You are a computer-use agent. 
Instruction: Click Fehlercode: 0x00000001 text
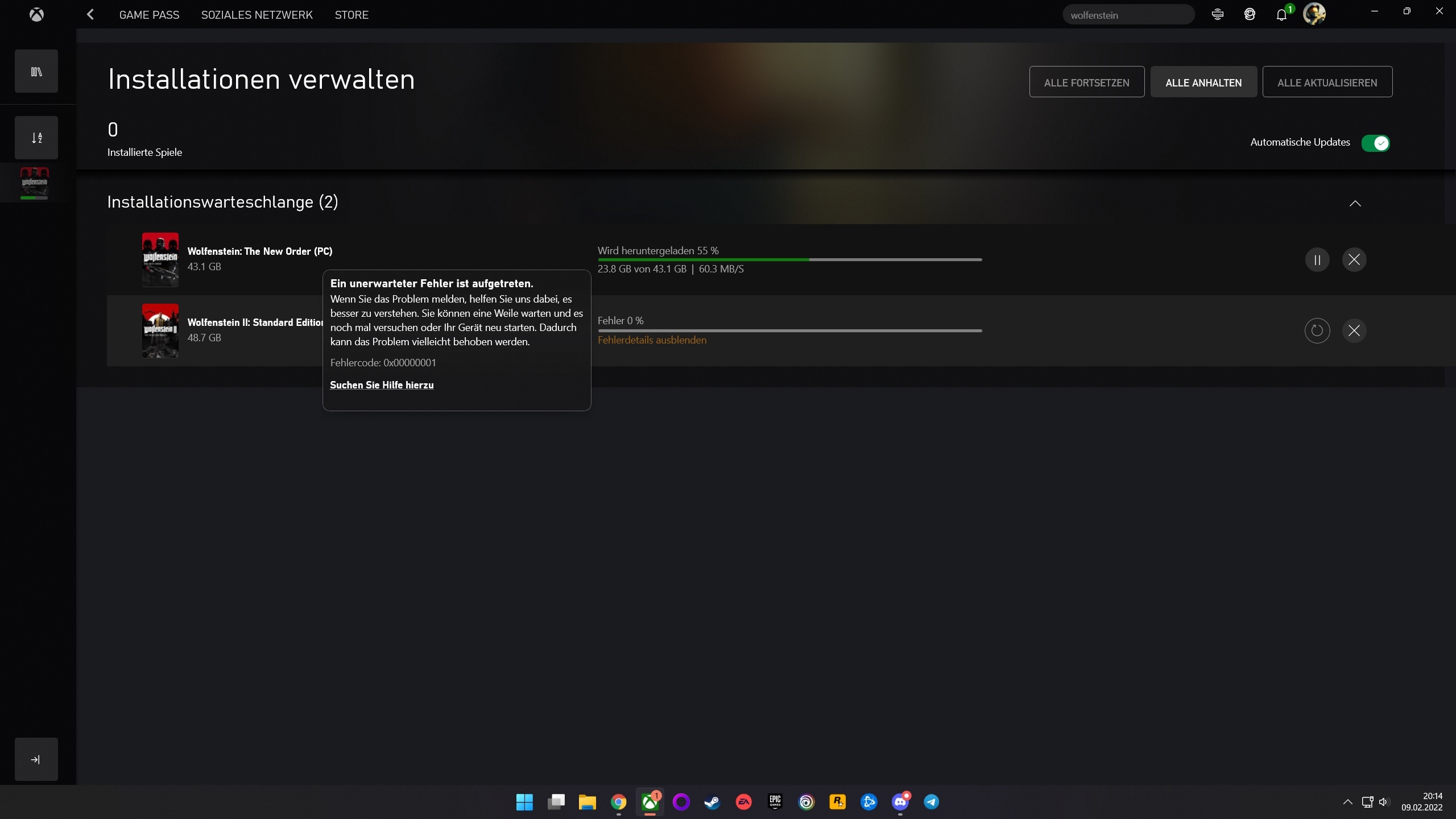click(383, 363)
